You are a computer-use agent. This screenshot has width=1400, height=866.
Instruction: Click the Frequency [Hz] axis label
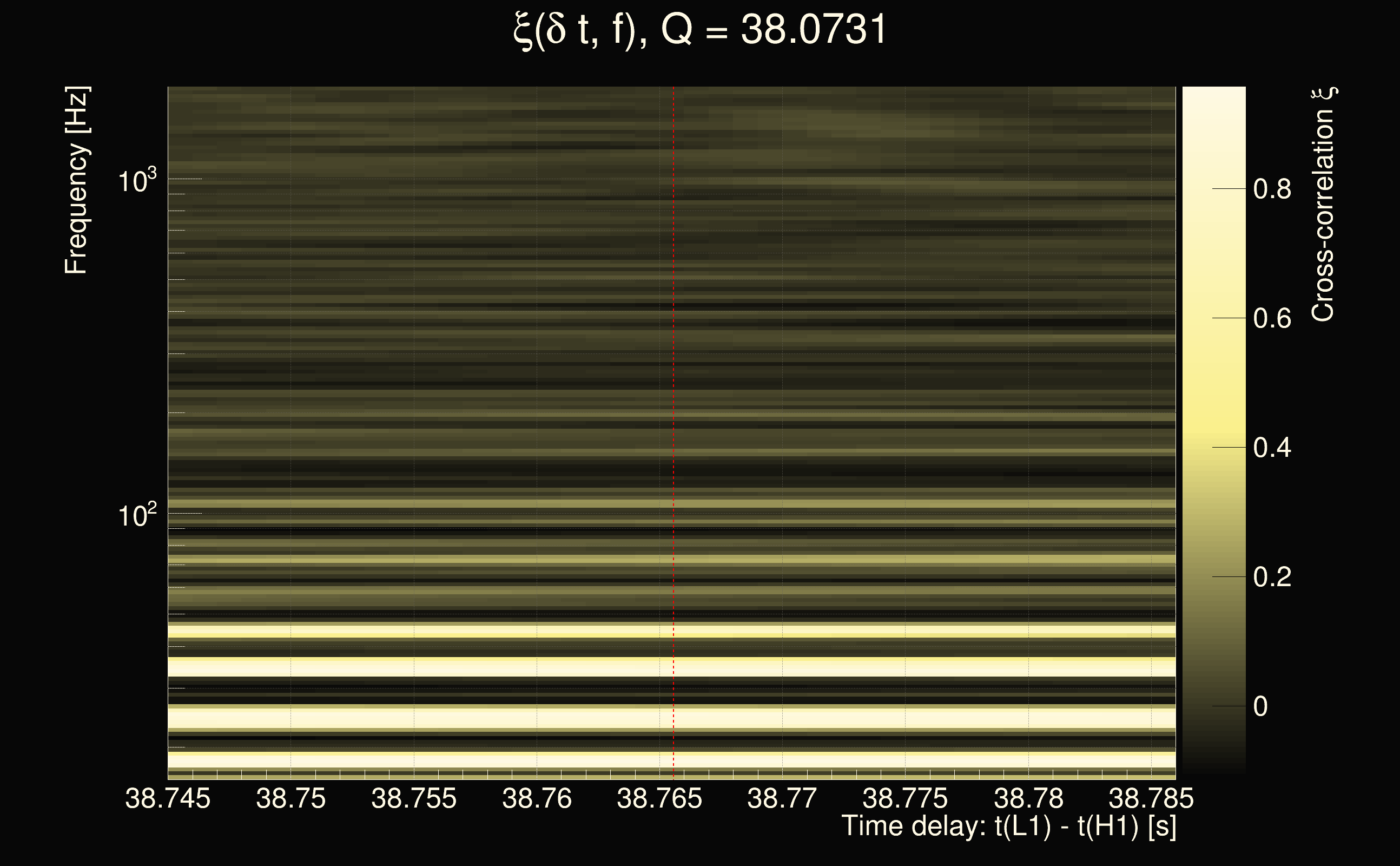pyautogui.click(x=76, y=180)
